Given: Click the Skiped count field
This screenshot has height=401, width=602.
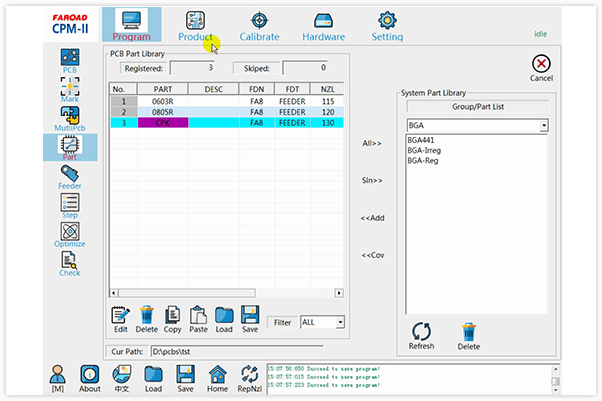Looking at the screenshot, I should tap(305, 68).
